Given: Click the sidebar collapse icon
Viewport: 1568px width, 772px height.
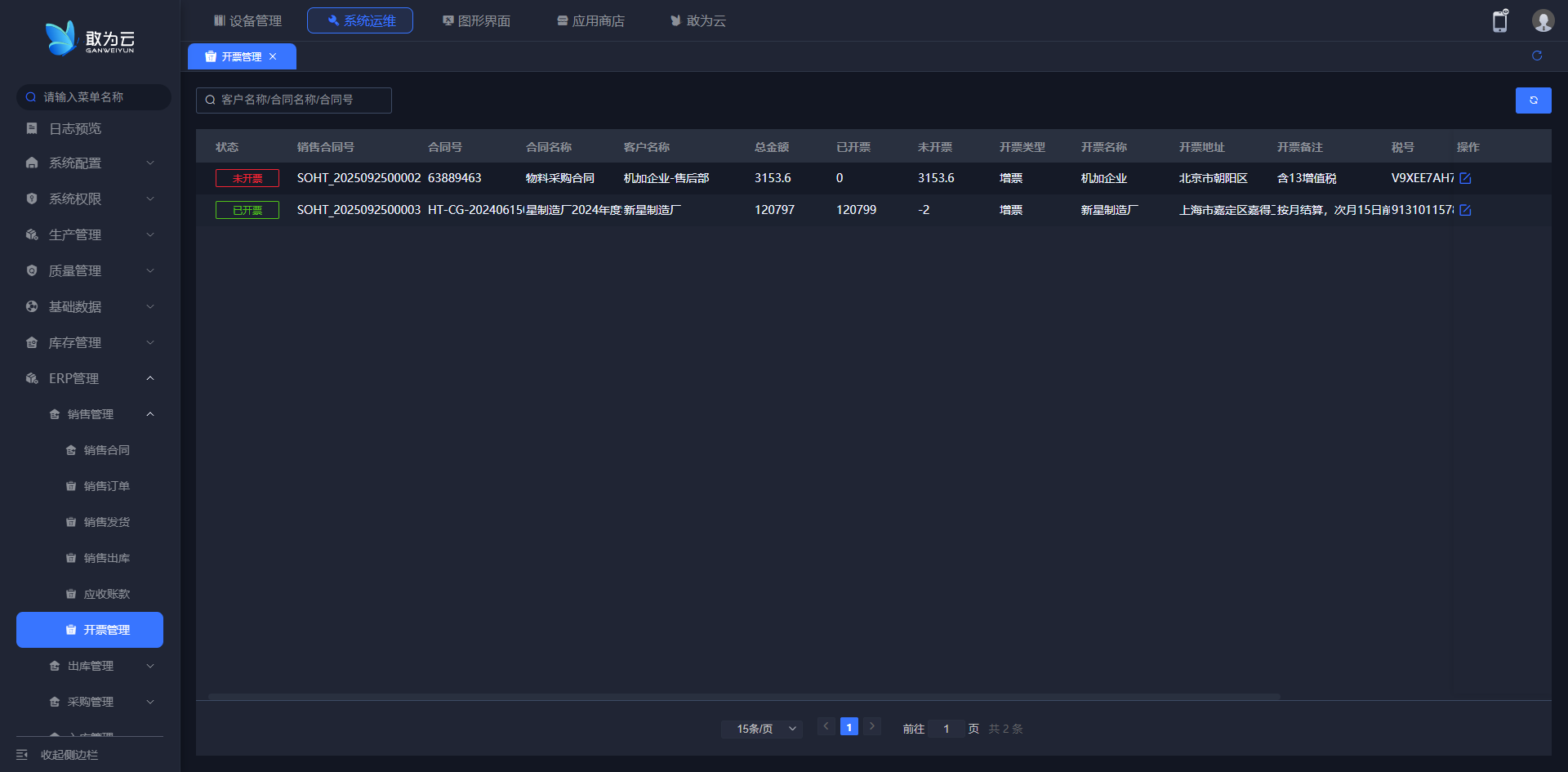Looking at the screenshot, I should [x=22, y=755].
